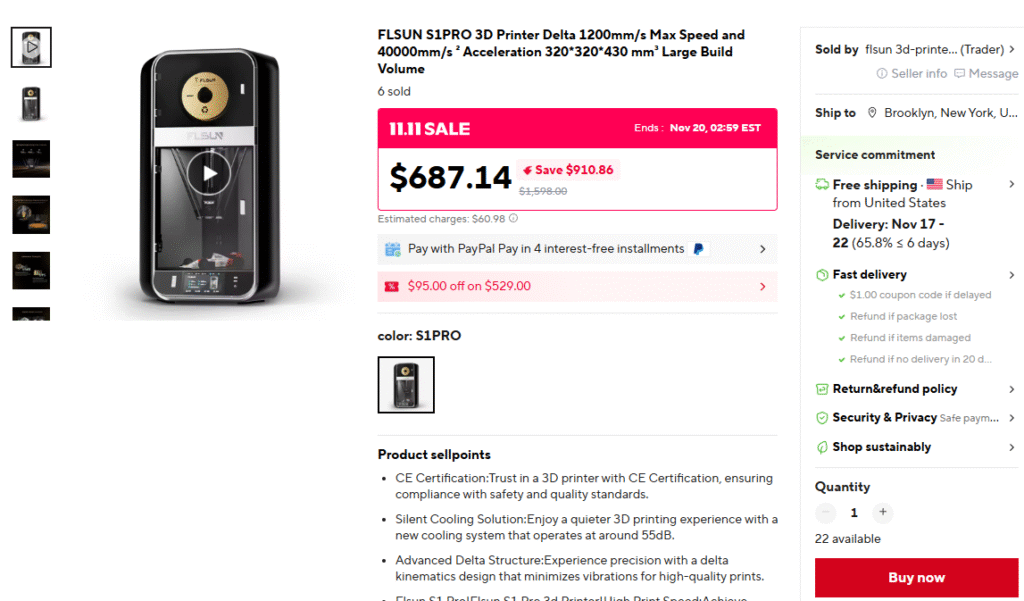Screen dimensions: 1024x601
Task: Play the product video on main image
Action: [209, 173]
